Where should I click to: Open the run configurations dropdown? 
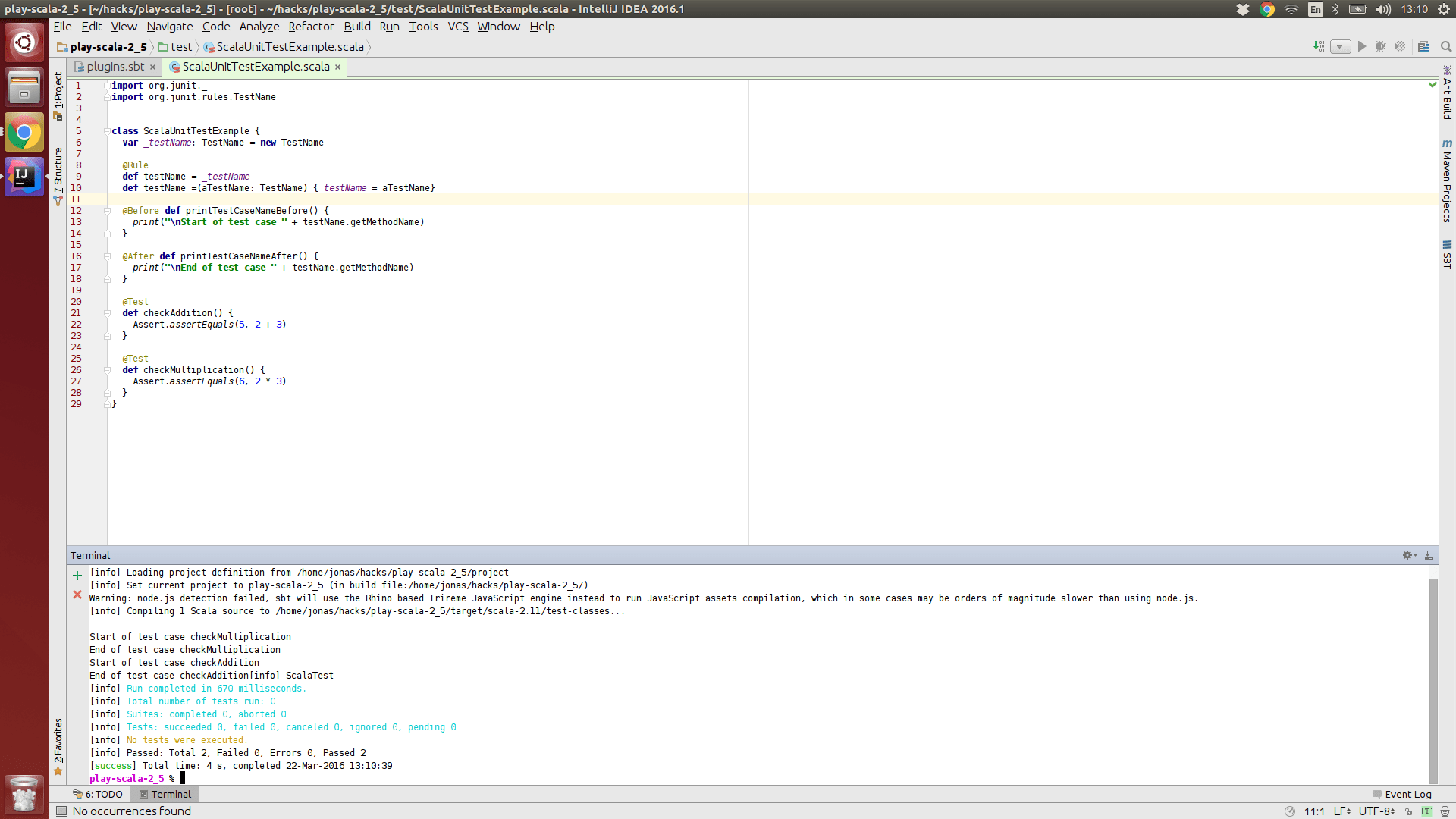[x=1340, y=46]
